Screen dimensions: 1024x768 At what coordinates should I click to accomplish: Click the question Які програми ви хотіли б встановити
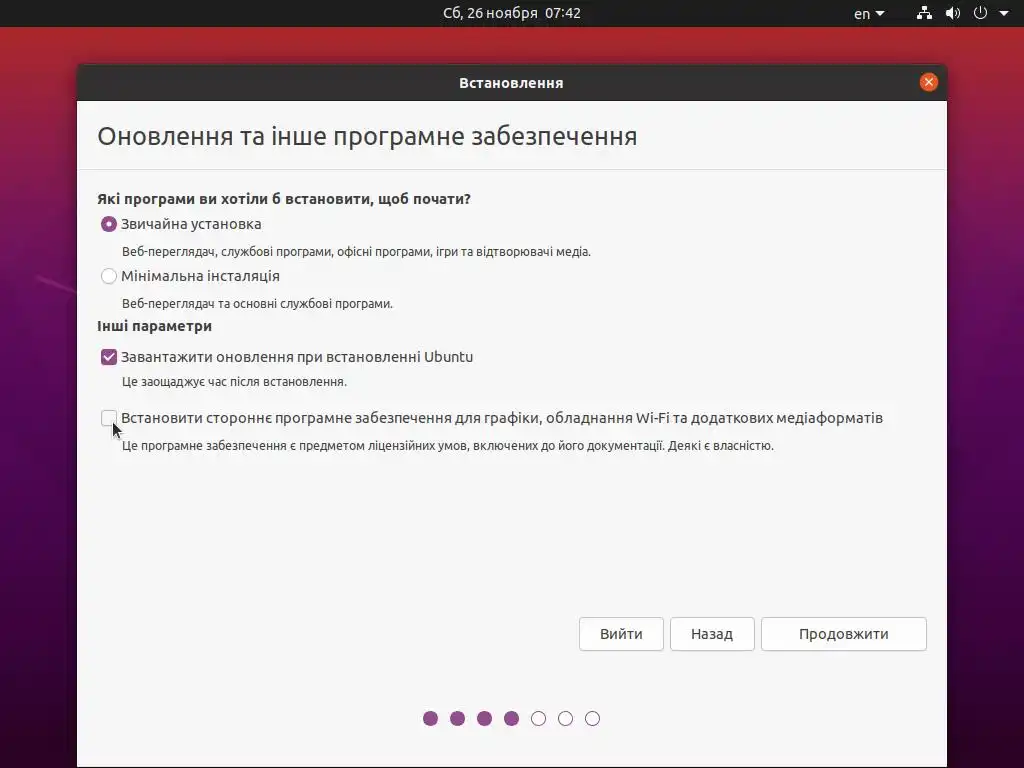pyautogui.click(x=283, y=199)
